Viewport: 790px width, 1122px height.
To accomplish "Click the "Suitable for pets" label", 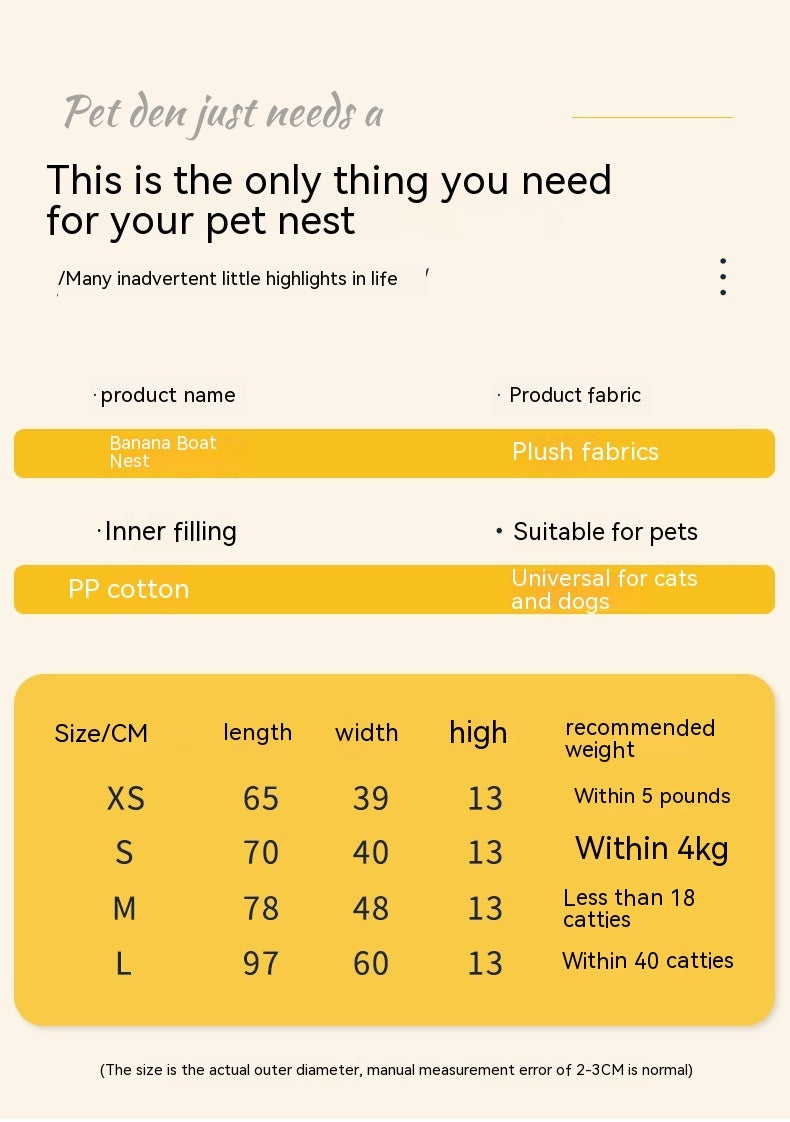I will pos(605,532).
